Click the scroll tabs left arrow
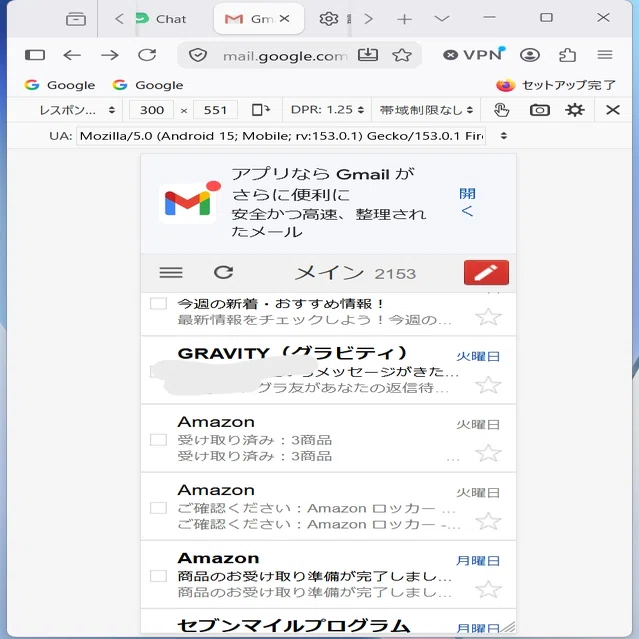The height and width of the screenshot is (639, 639). coord(119,19)
